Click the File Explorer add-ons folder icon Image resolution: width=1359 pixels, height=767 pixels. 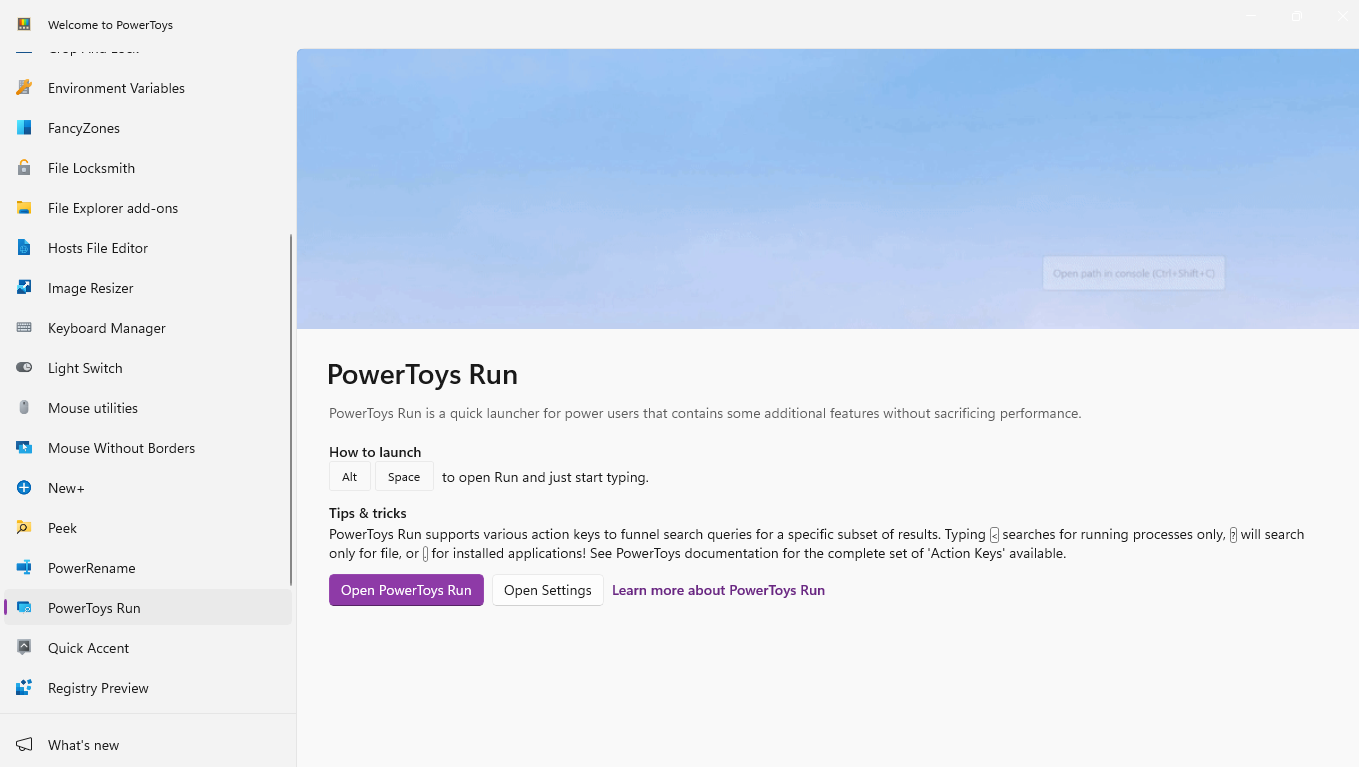tap(24, 208)
